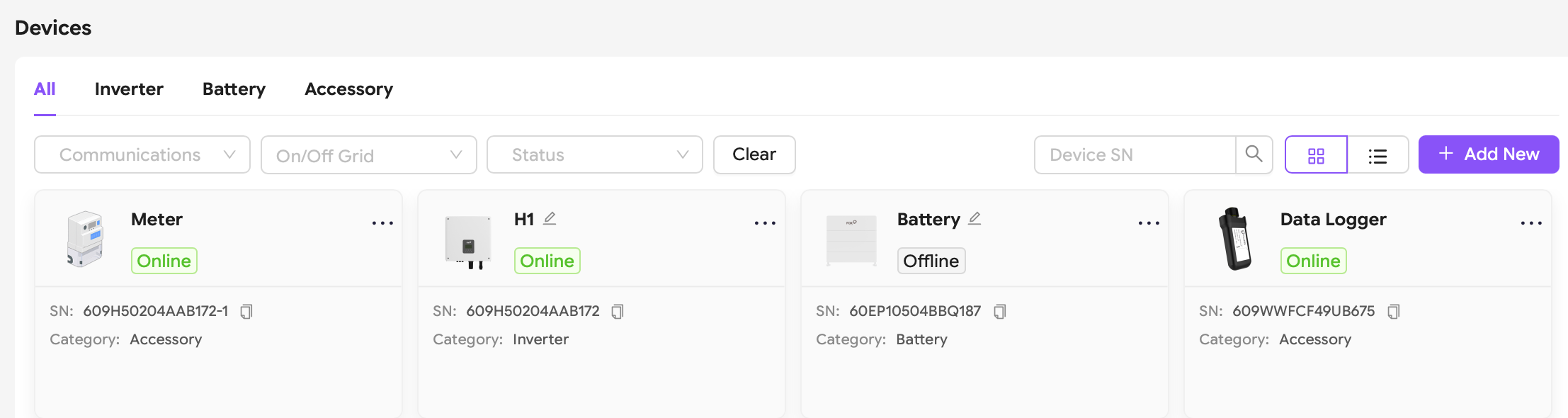Switch to grid card view
This screenshot has width=1568, height=418.
coord(1316,155)
